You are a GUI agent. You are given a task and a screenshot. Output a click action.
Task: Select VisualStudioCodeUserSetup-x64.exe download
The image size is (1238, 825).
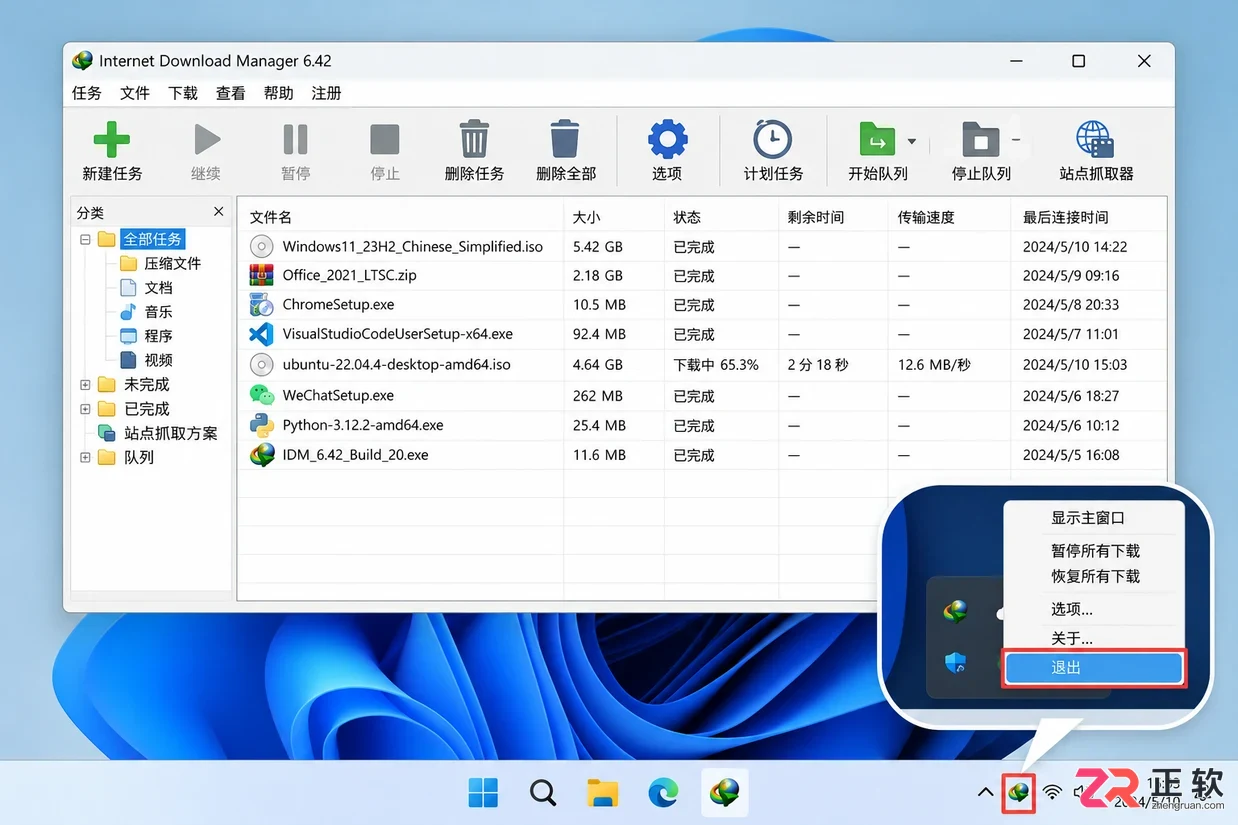pos(702,334)
